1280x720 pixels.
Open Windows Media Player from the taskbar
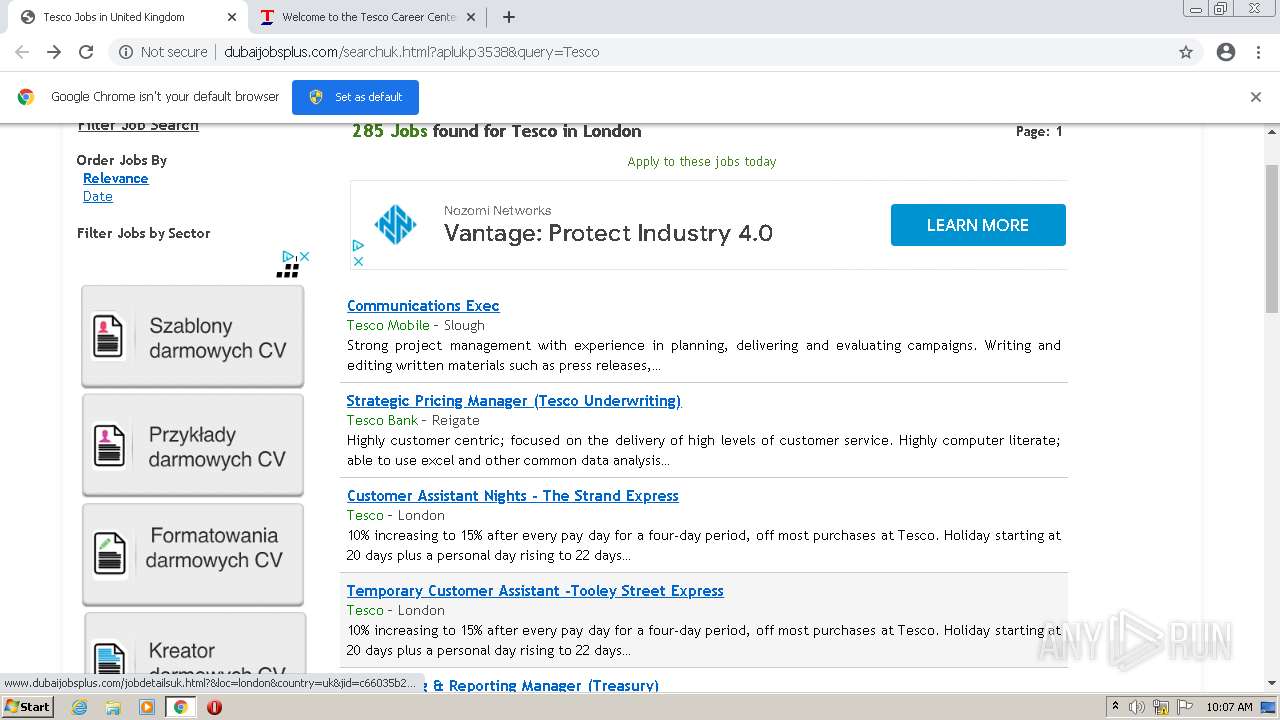tap(147, 707)
